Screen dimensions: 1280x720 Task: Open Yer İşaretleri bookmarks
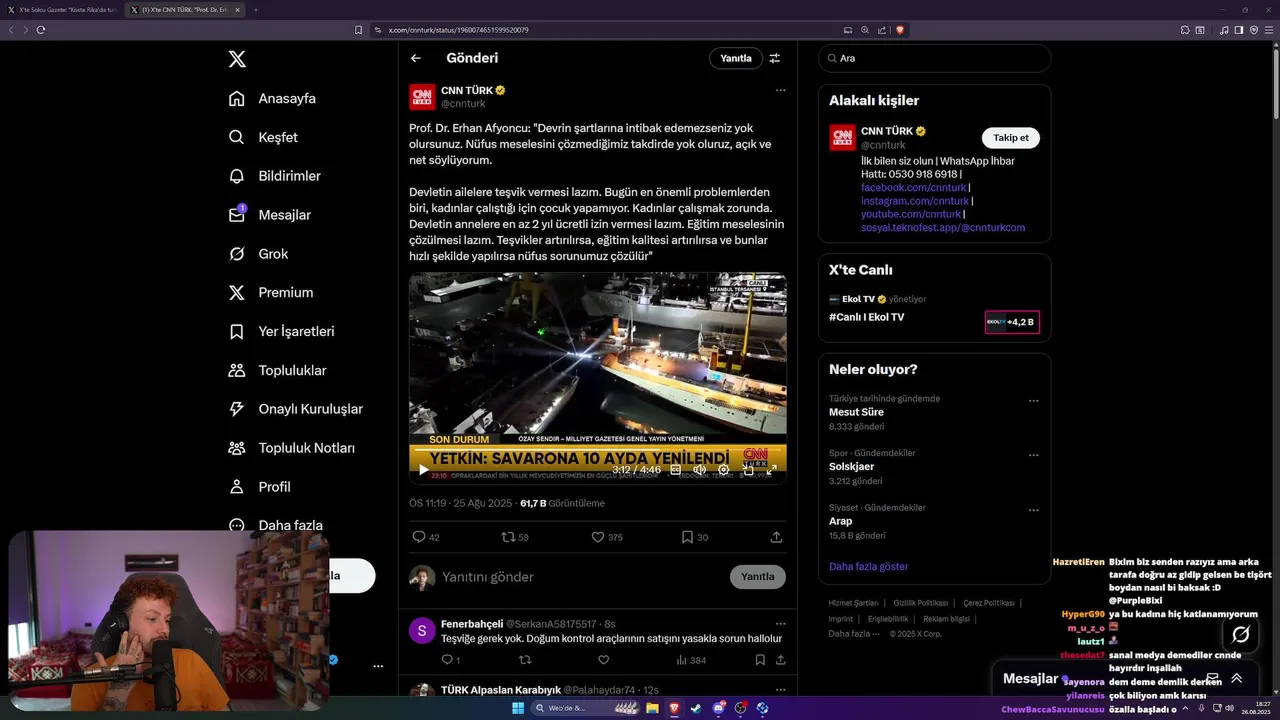(281, 331)
